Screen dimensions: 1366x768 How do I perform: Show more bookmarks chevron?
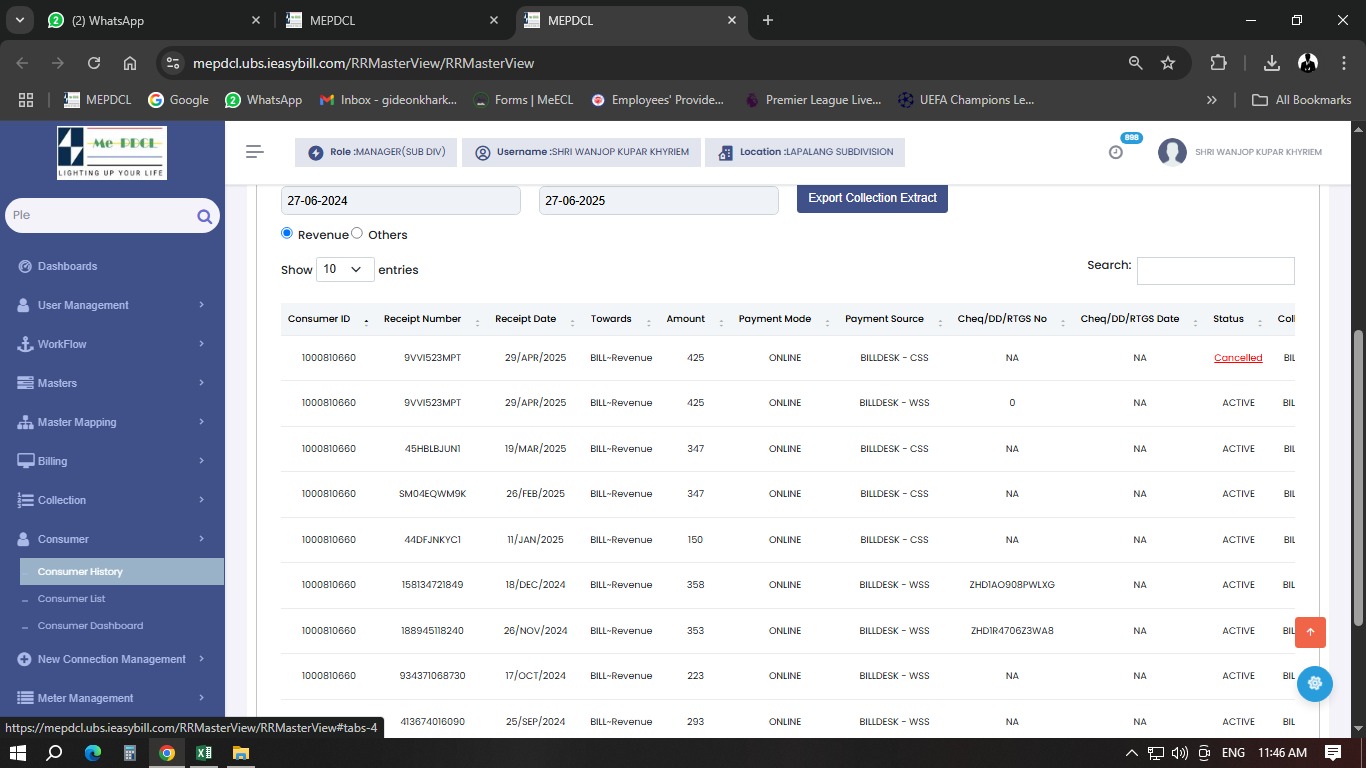pyautogui.click(x=1212, y=100)
